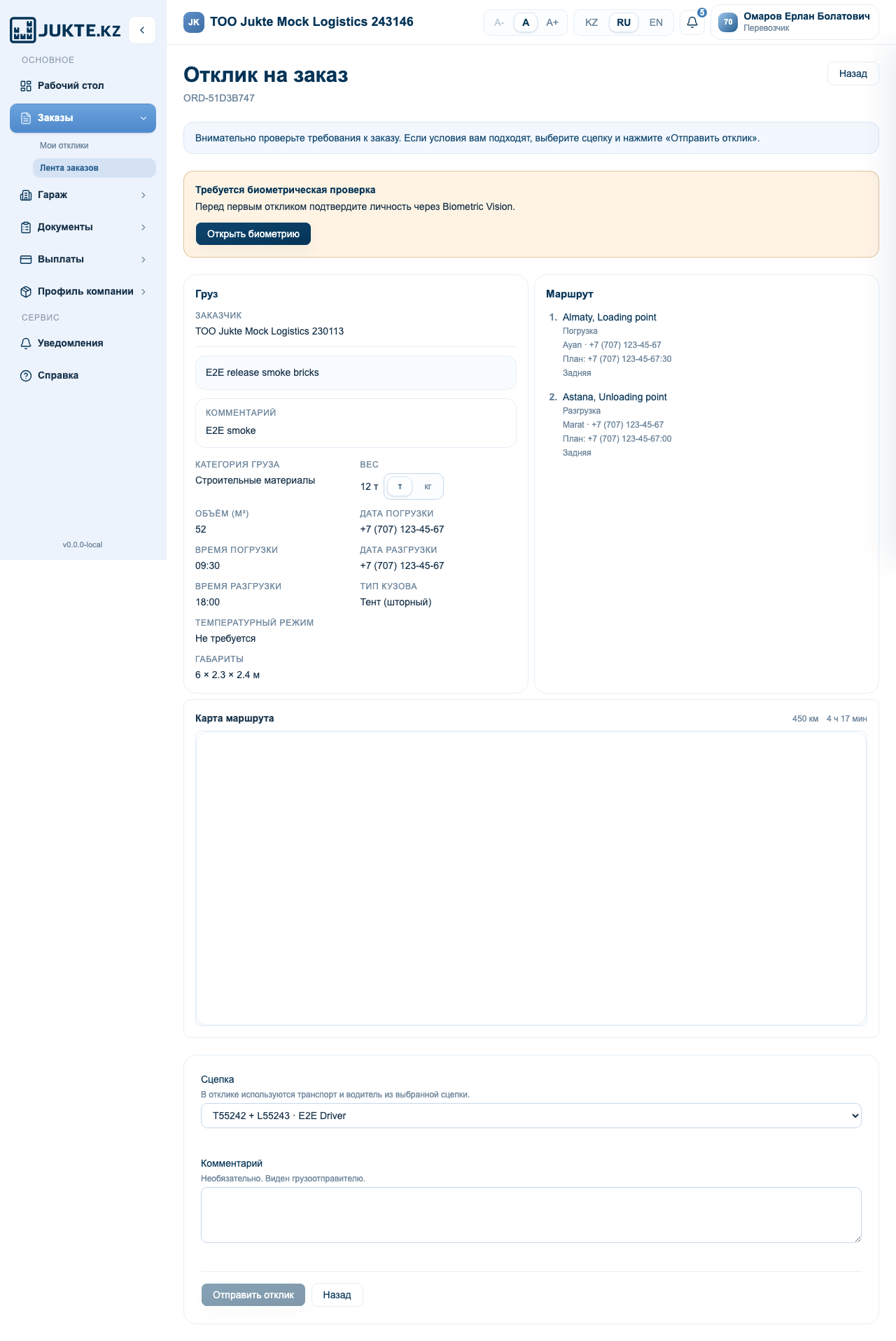Expand the Гараж menu chevron
This screenshot has height=1341, width=896.
click(x=143, y=195)
